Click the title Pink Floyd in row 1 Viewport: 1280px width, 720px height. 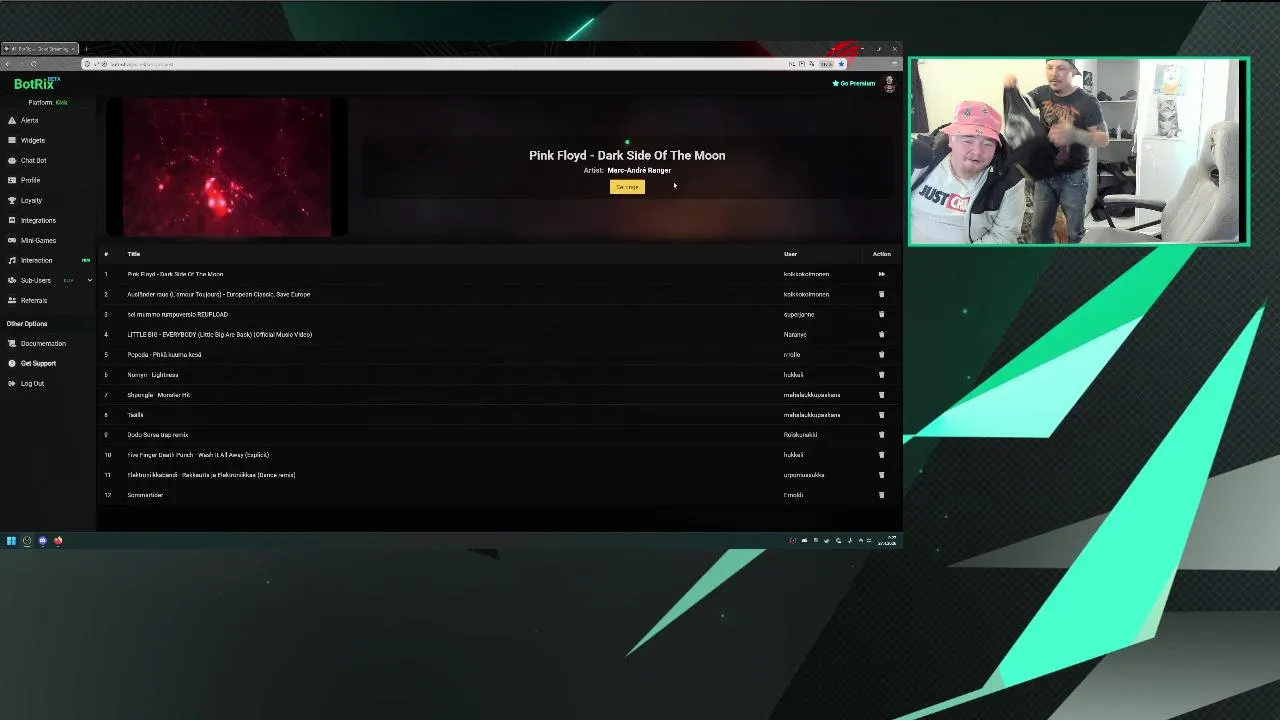tap(175, 274)
